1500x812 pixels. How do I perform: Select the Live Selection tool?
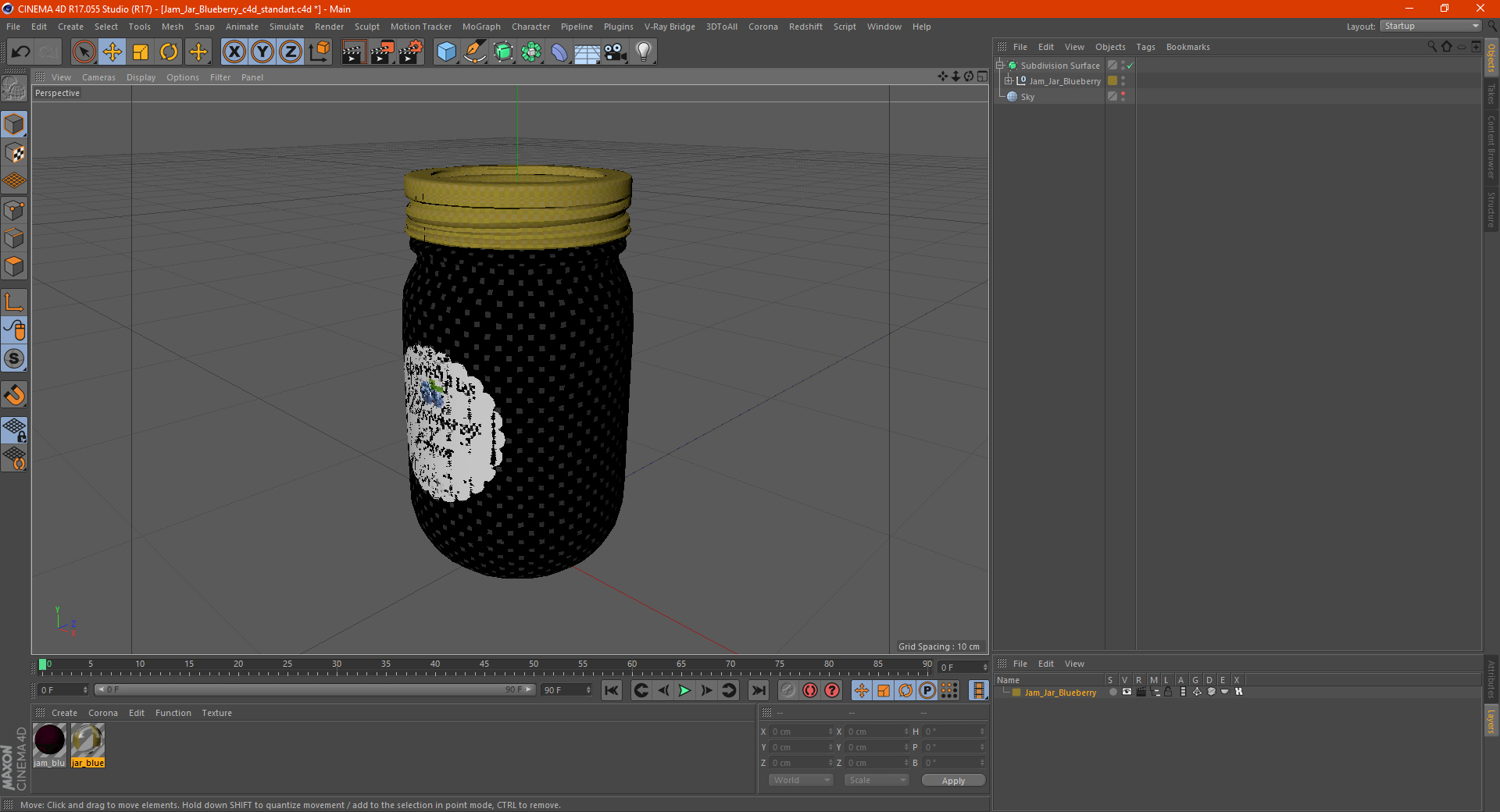84,52
